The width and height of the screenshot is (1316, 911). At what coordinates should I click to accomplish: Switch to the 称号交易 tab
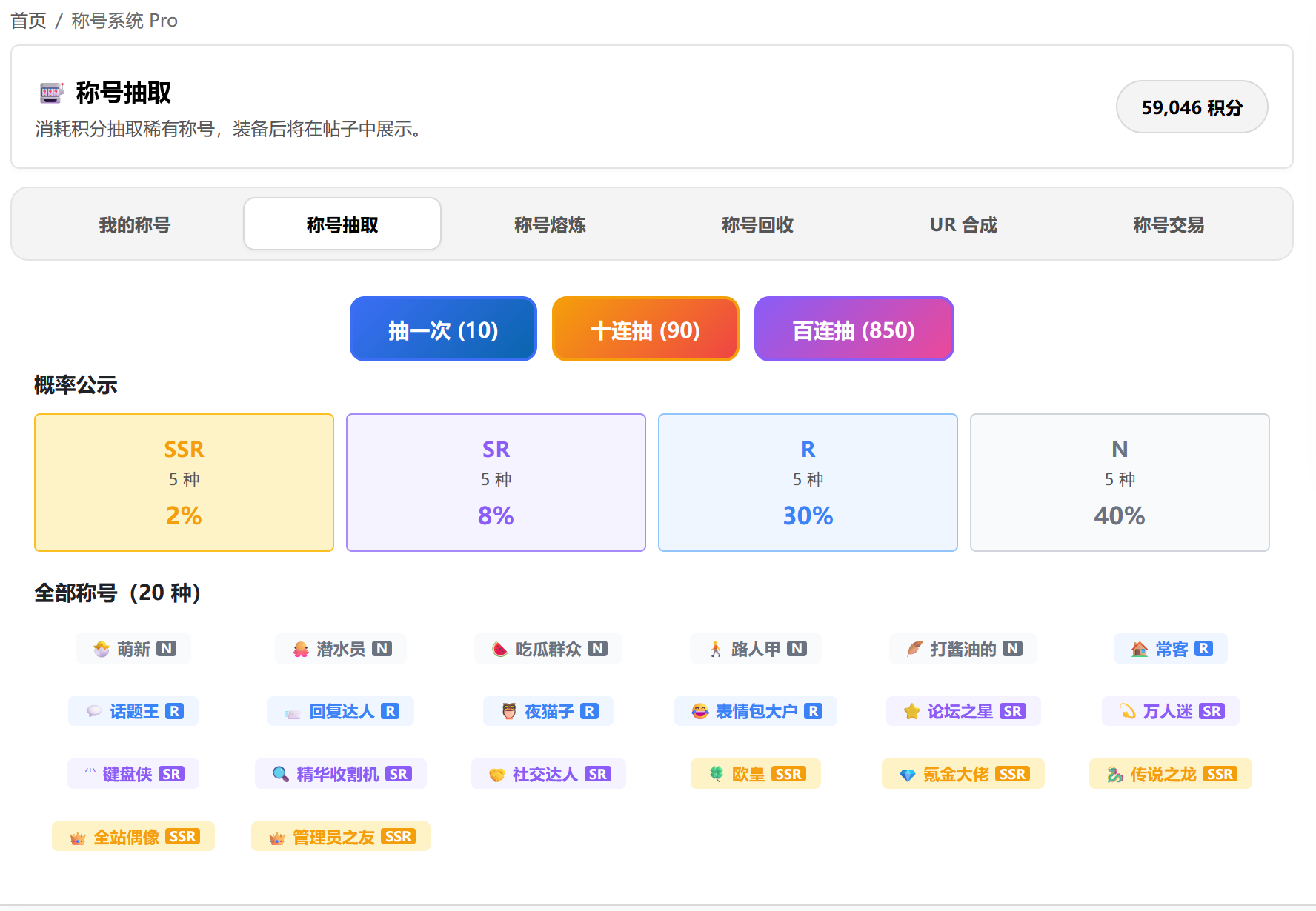[1169, 224]
